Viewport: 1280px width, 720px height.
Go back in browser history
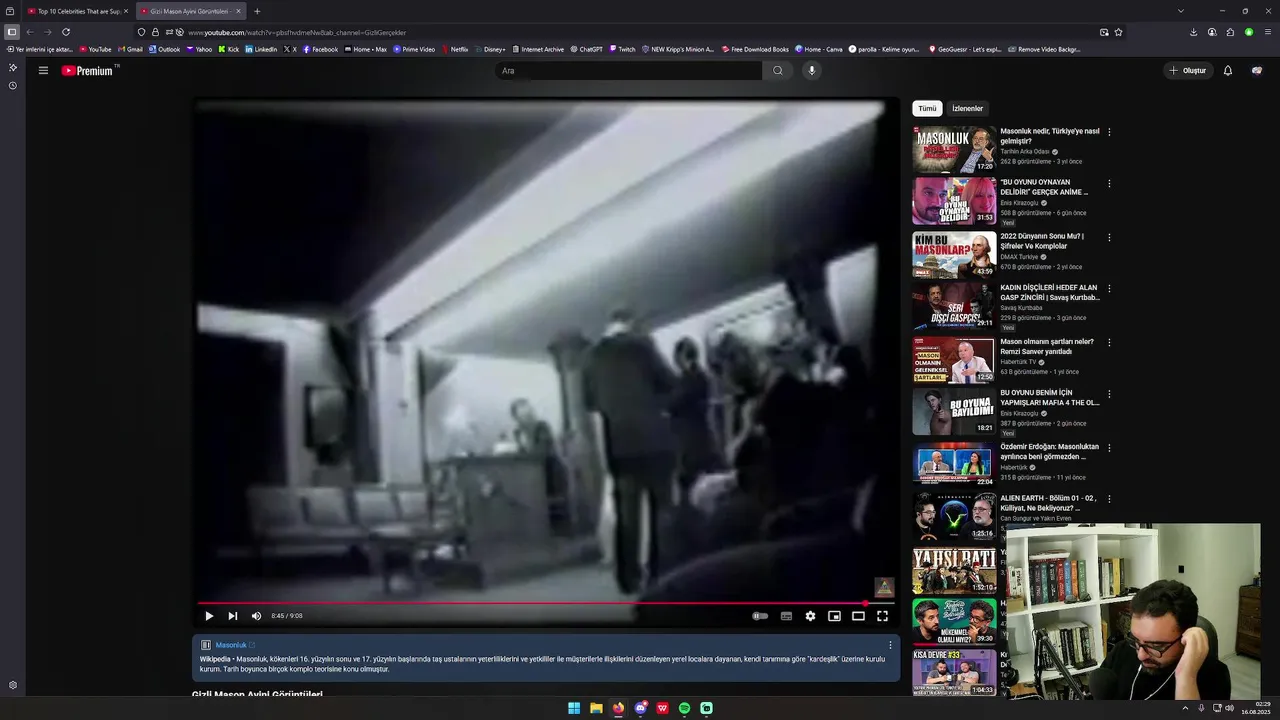(30, 32)
